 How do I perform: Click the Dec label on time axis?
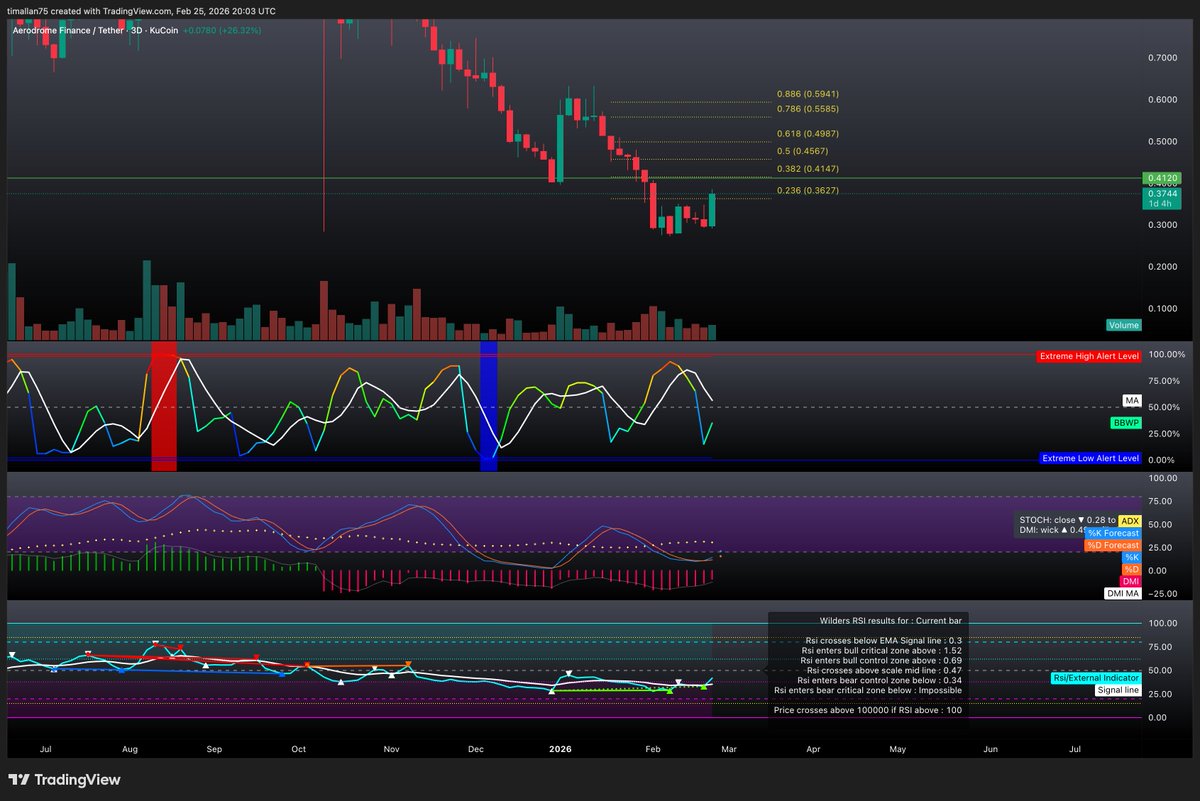pyautogui.click(x=475, y=747)
